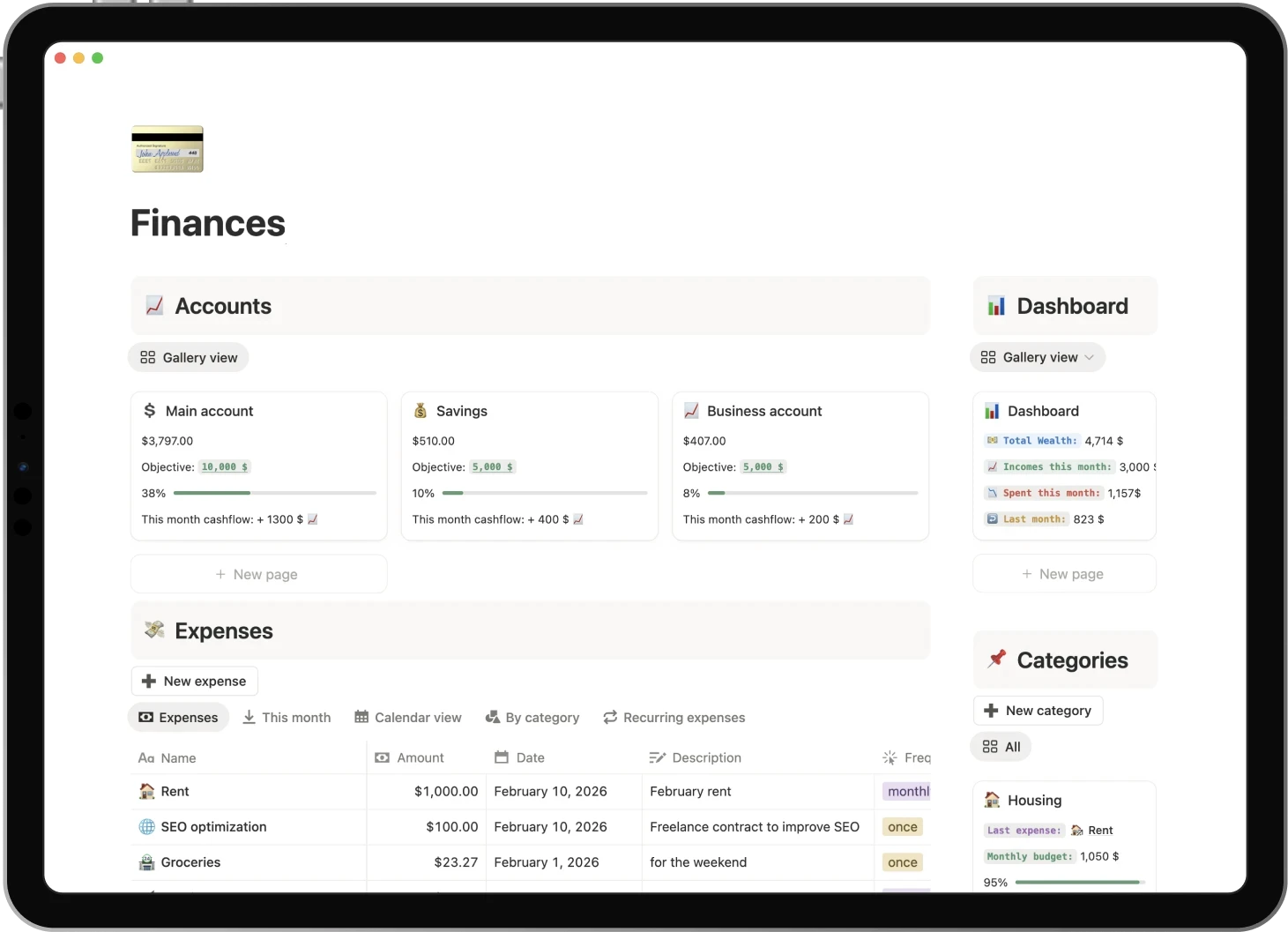This screenshot has width=1288, height=932.
Task: Click the flying money icon beside Expenses heading
Action: click(x=155, y=630)
